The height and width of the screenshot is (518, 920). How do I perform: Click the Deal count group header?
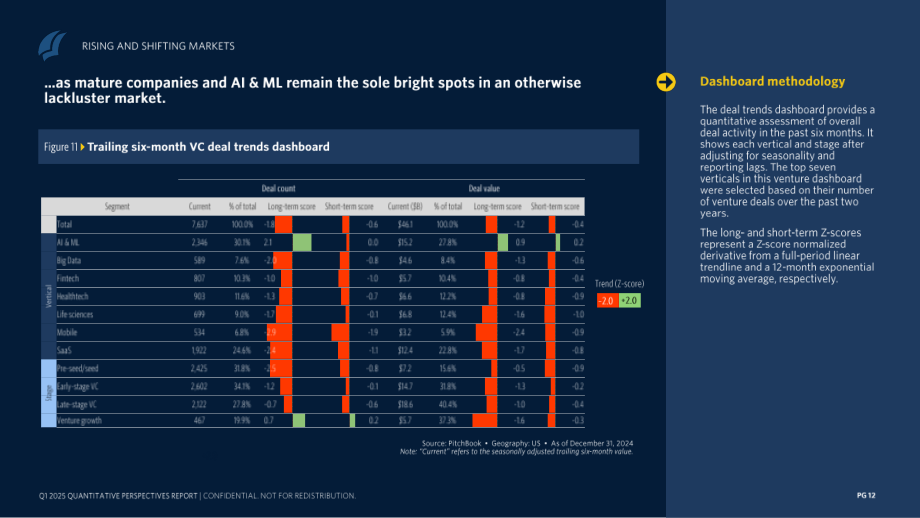[279, 188]
